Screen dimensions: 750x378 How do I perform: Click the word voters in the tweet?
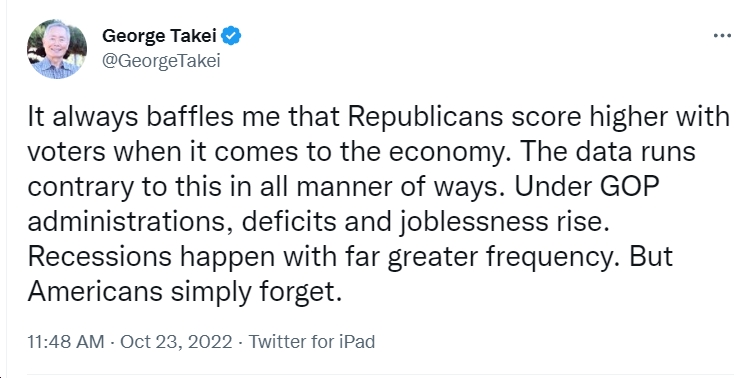(x=66, y=153)
